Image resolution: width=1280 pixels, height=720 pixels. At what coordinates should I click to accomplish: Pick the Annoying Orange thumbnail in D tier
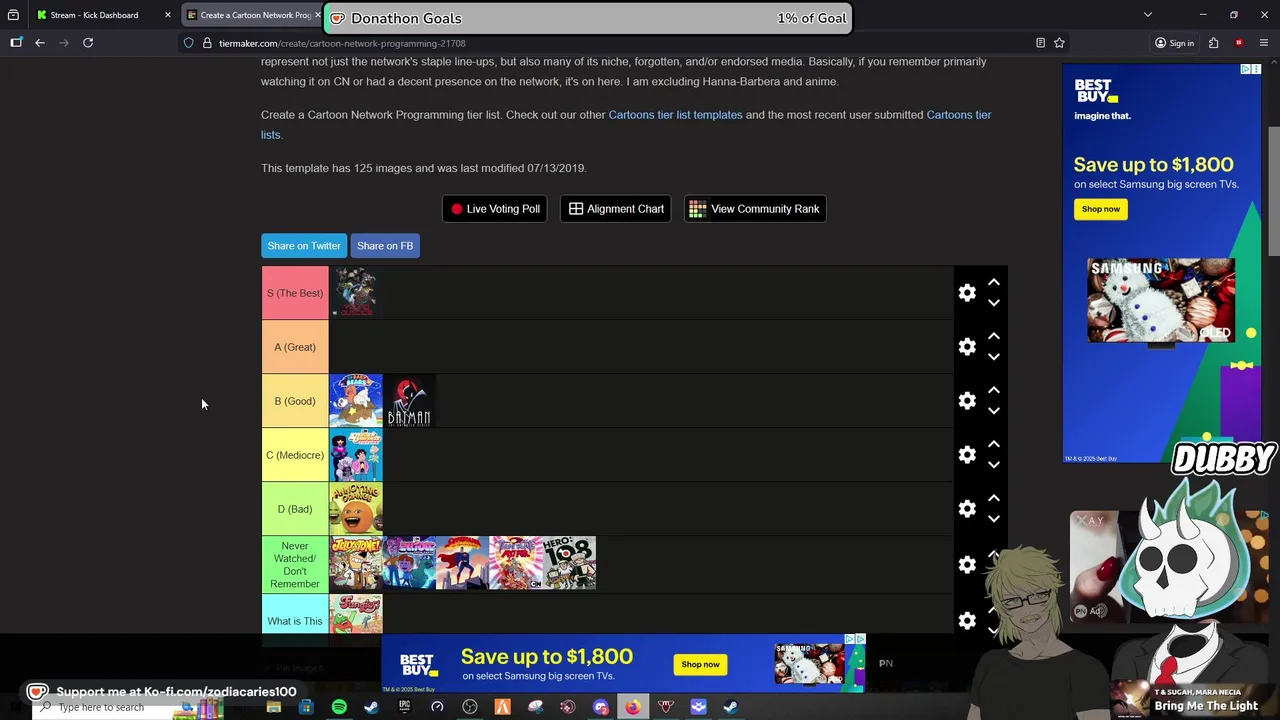(x=356, y=509)
